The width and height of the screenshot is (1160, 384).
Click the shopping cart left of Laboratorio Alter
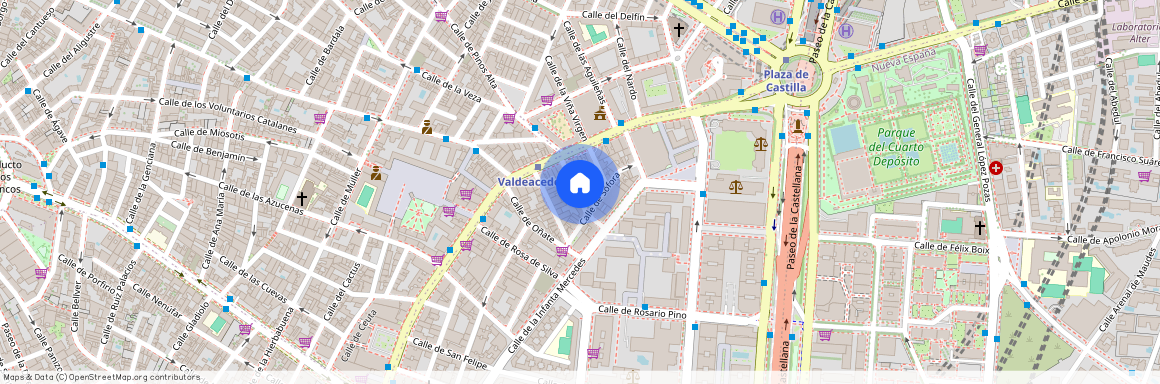pos(980,50)
